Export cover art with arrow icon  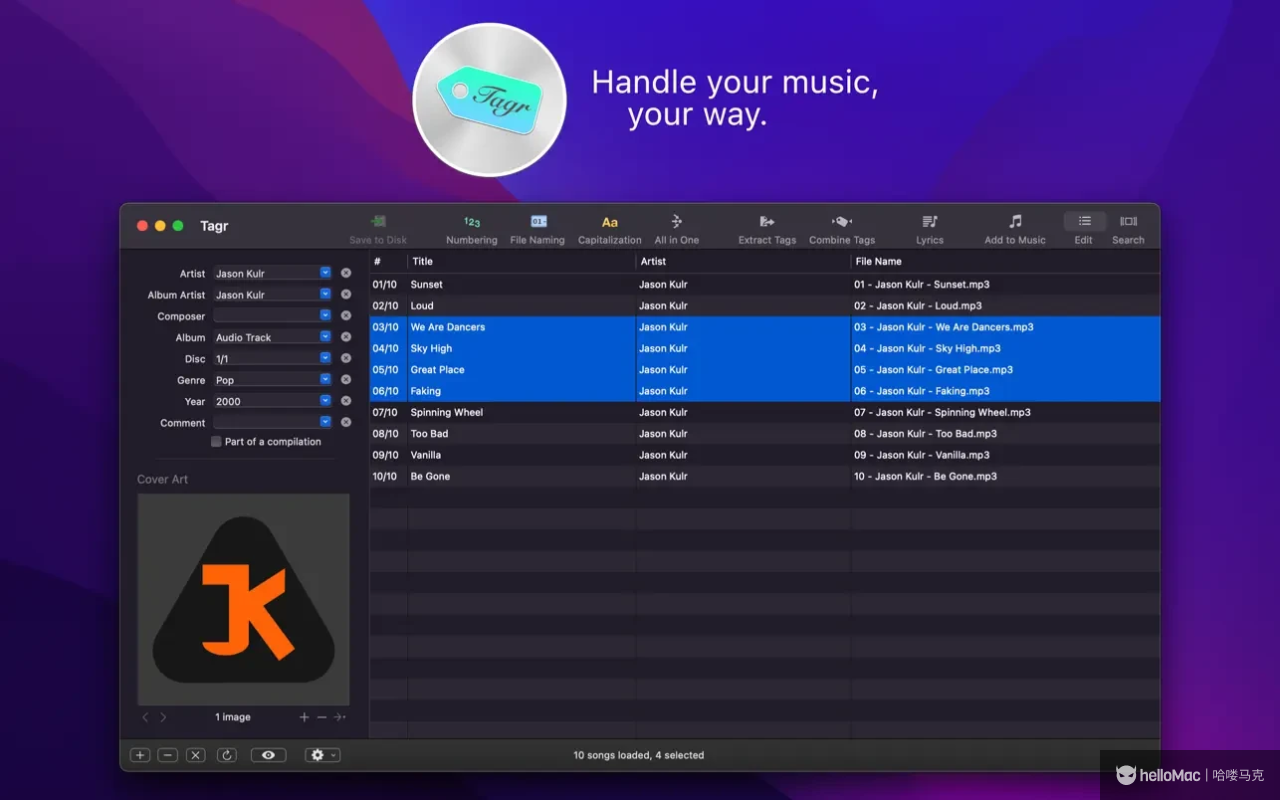tap(339, 717)
